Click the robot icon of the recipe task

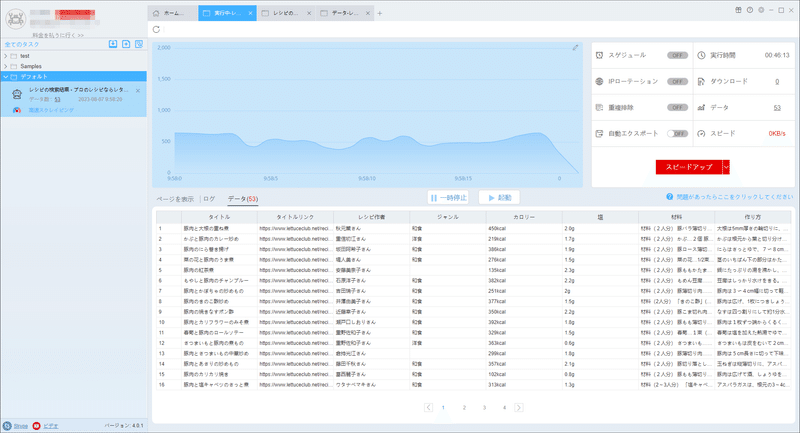tap(17, 94)
